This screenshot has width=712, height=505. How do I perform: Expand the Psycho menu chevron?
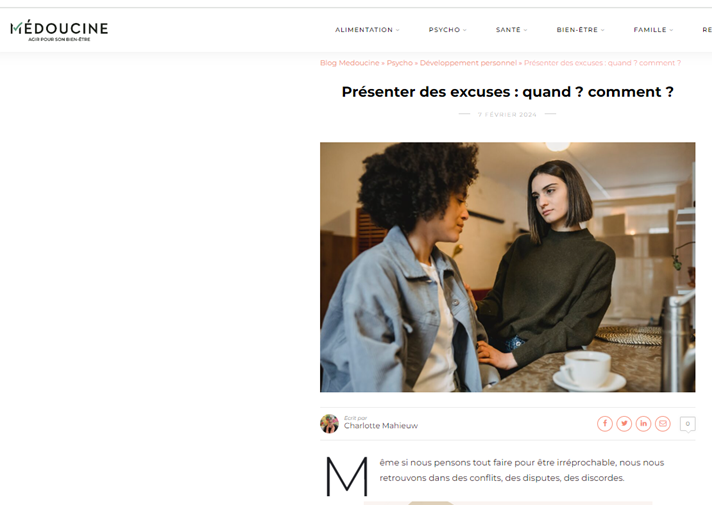465,30
